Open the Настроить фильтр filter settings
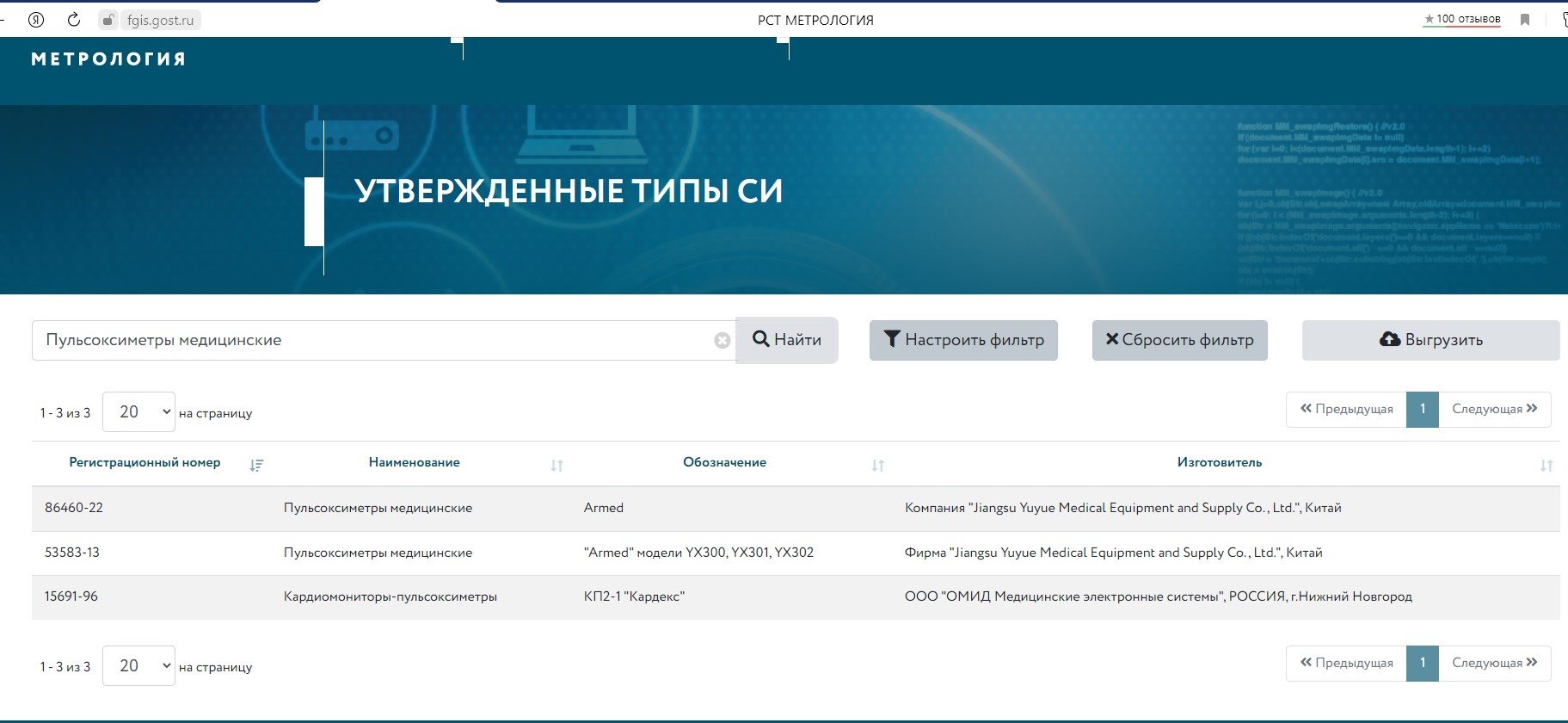 point(963,340)
